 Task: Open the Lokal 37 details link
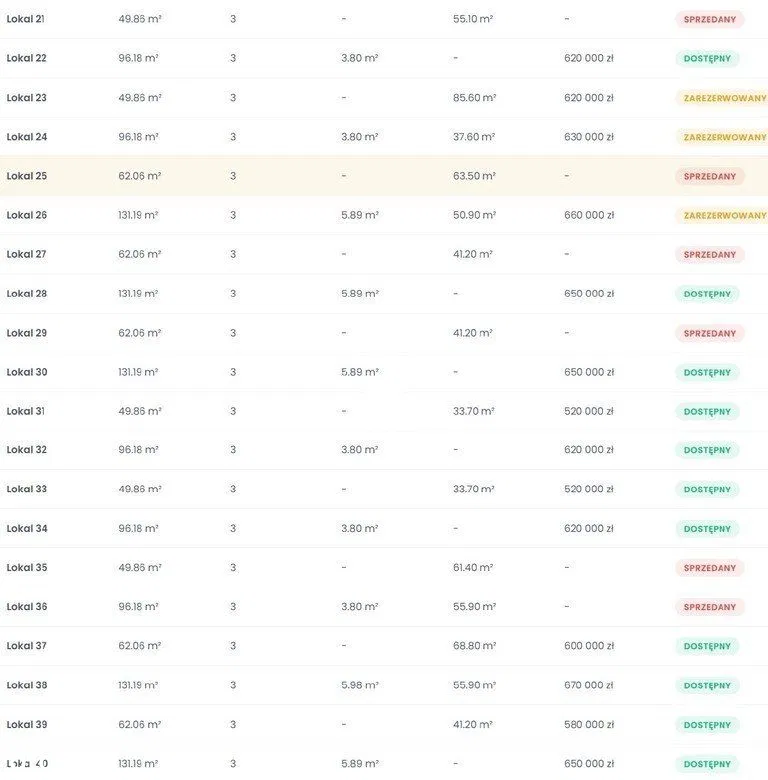pos(27,646)
